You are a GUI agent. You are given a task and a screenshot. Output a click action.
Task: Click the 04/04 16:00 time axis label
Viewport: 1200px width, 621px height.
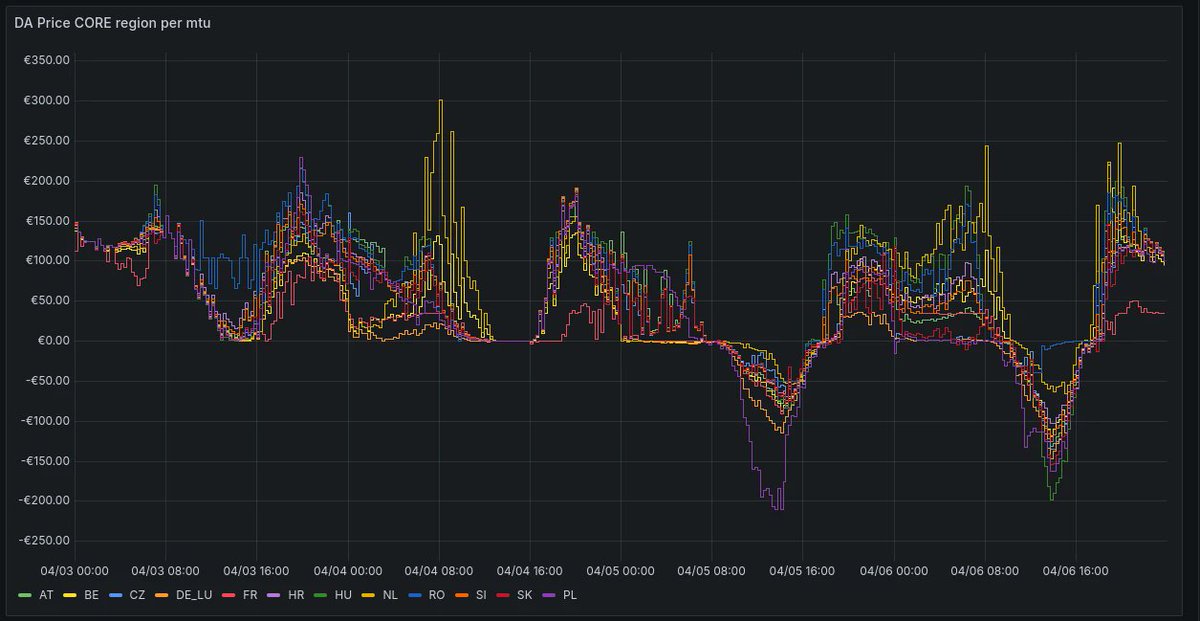[x=530, y=571]
